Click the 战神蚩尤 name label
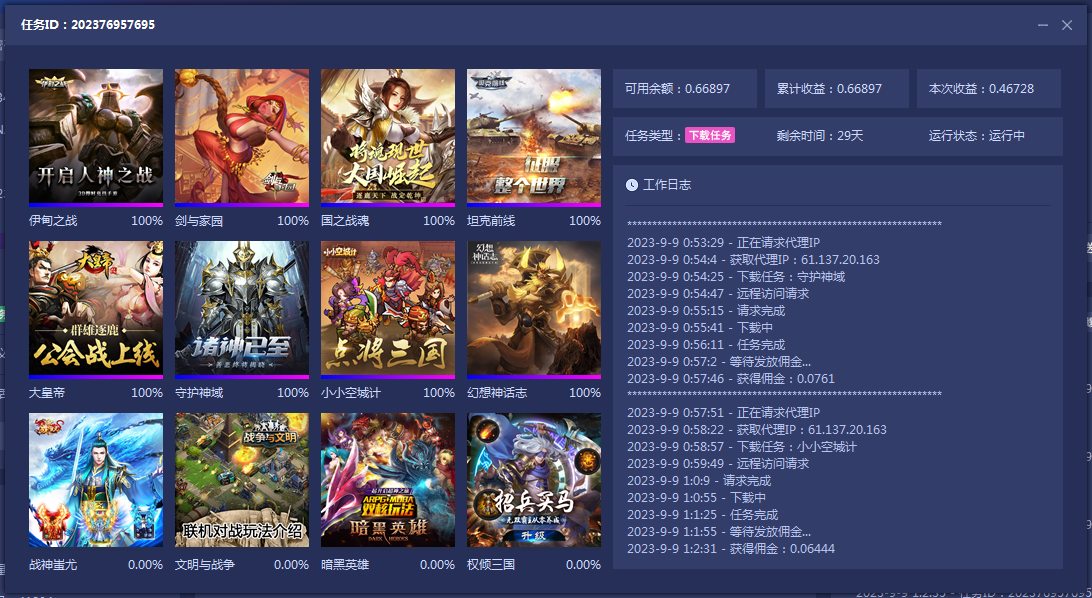1092x598 pixels. (54, 565)
